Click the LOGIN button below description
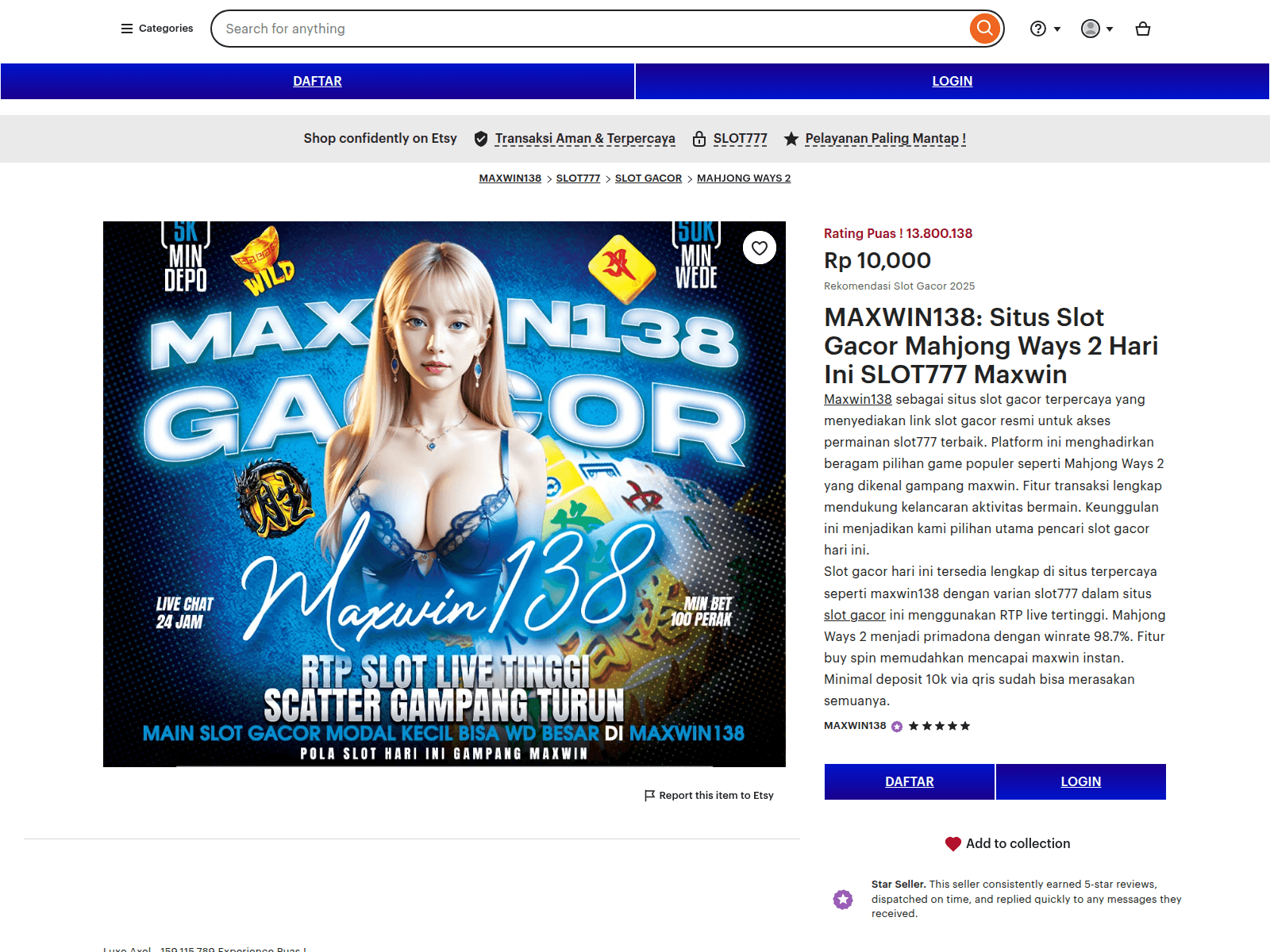1270x952 pixels. 1081,781
